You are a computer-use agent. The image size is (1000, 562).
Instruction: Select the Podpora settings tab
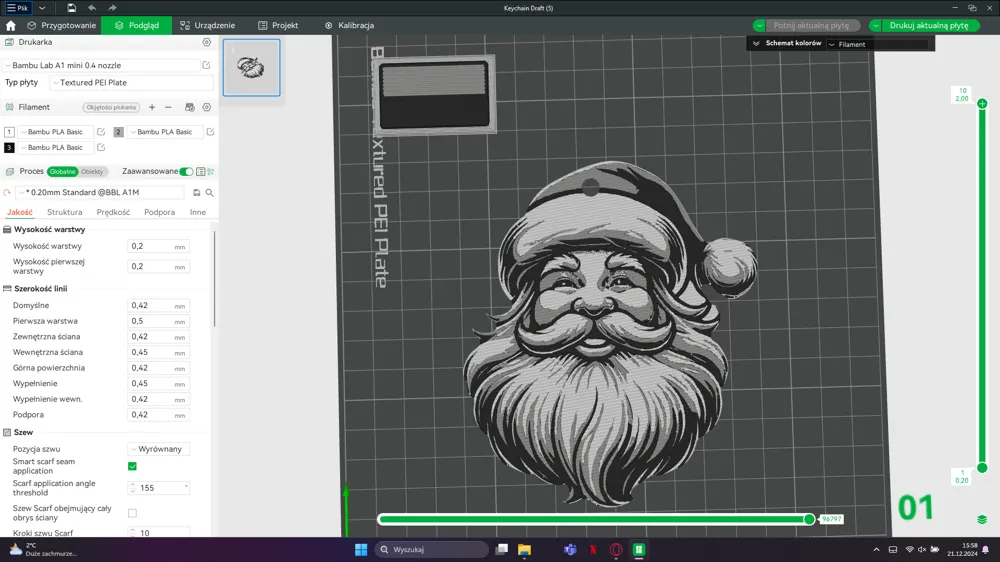[x=159, y=212]
